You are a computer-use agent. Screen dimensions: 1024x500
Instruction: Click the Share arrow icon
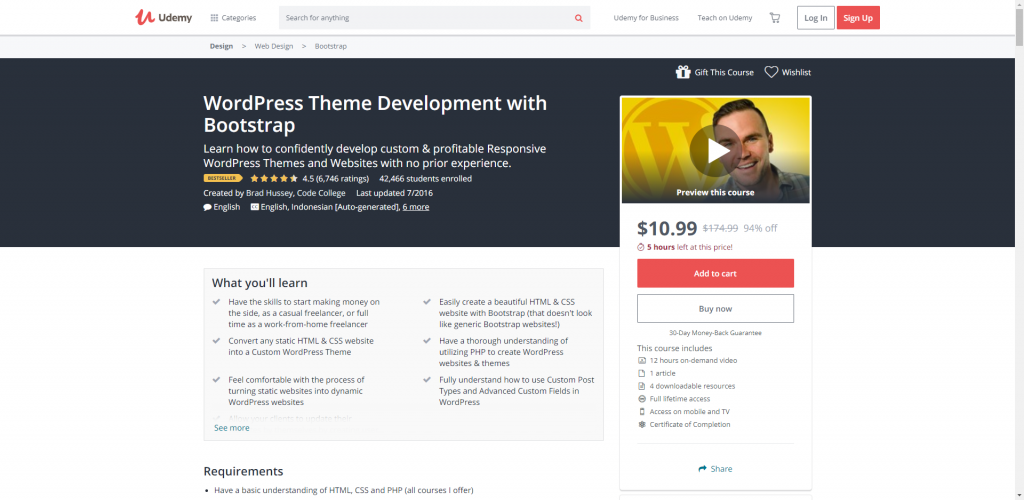[703, 469]
